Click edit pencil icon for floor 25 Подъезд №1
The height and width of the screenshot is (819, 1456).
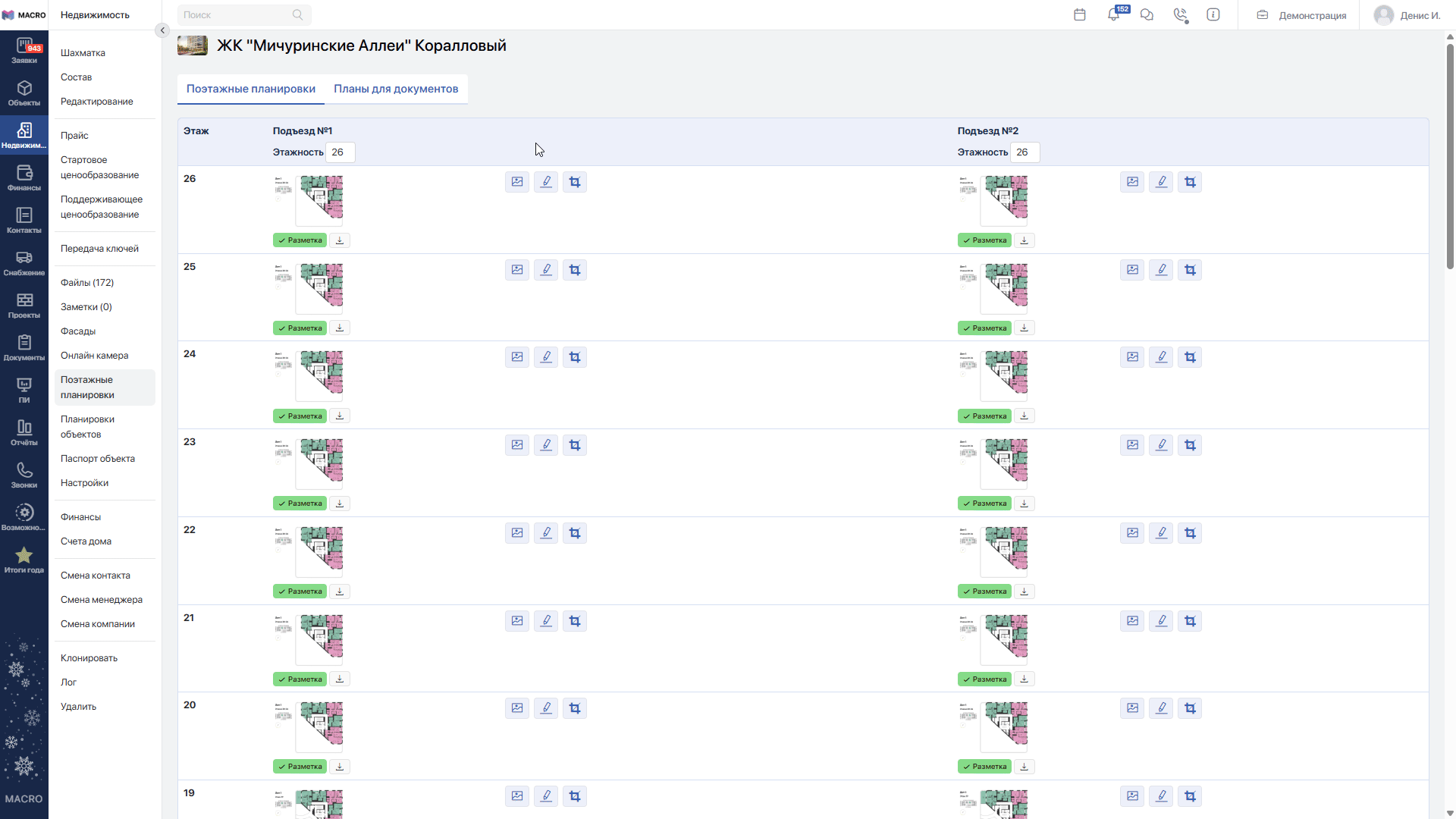[546, 270]
